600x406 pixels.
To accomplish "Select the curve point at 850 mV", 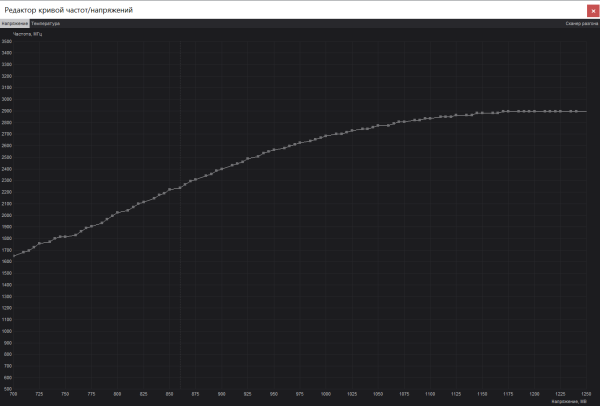I will click(169, 189).
